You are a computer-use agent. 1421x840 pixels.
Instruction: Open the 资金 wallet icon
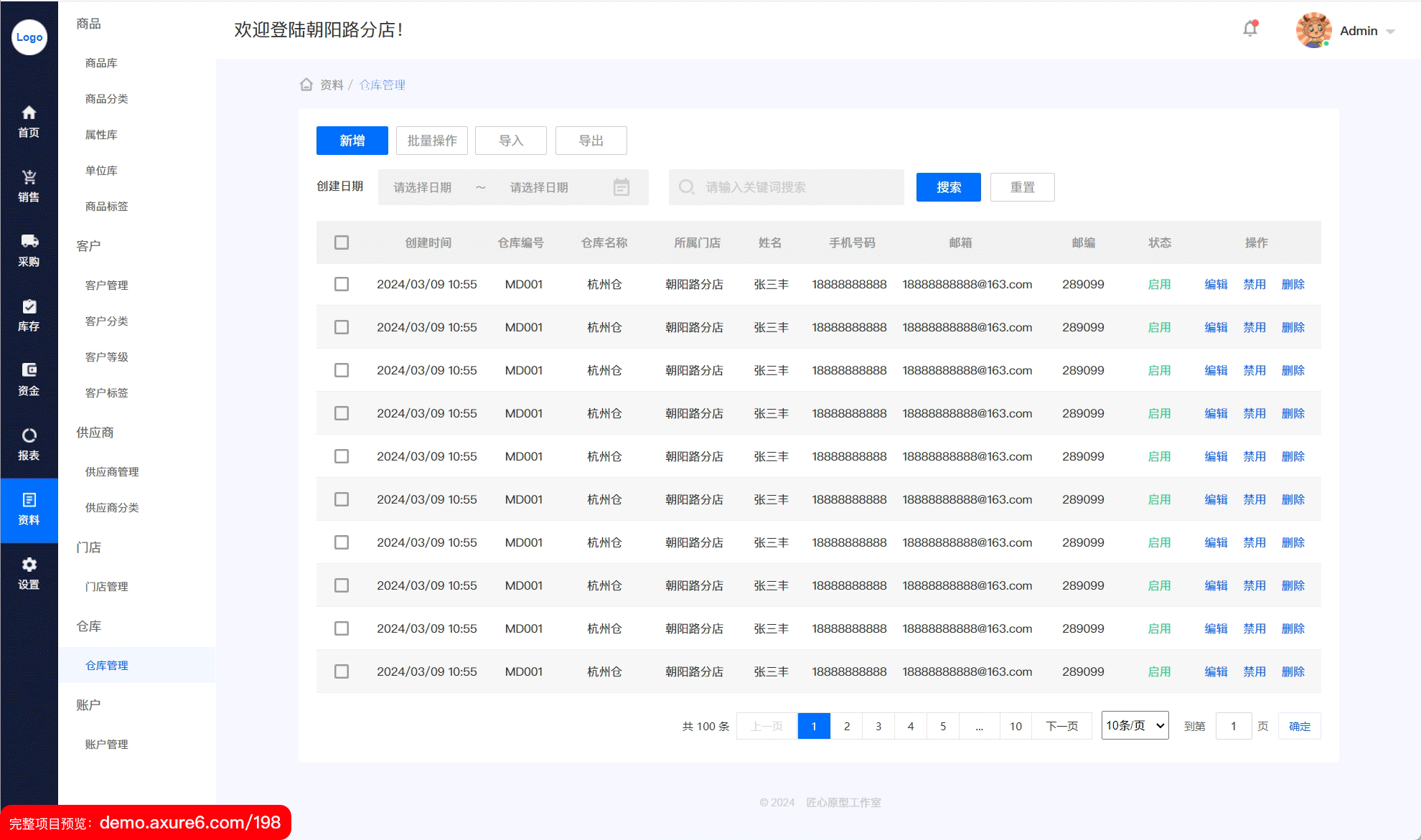[x=29, y=370]
